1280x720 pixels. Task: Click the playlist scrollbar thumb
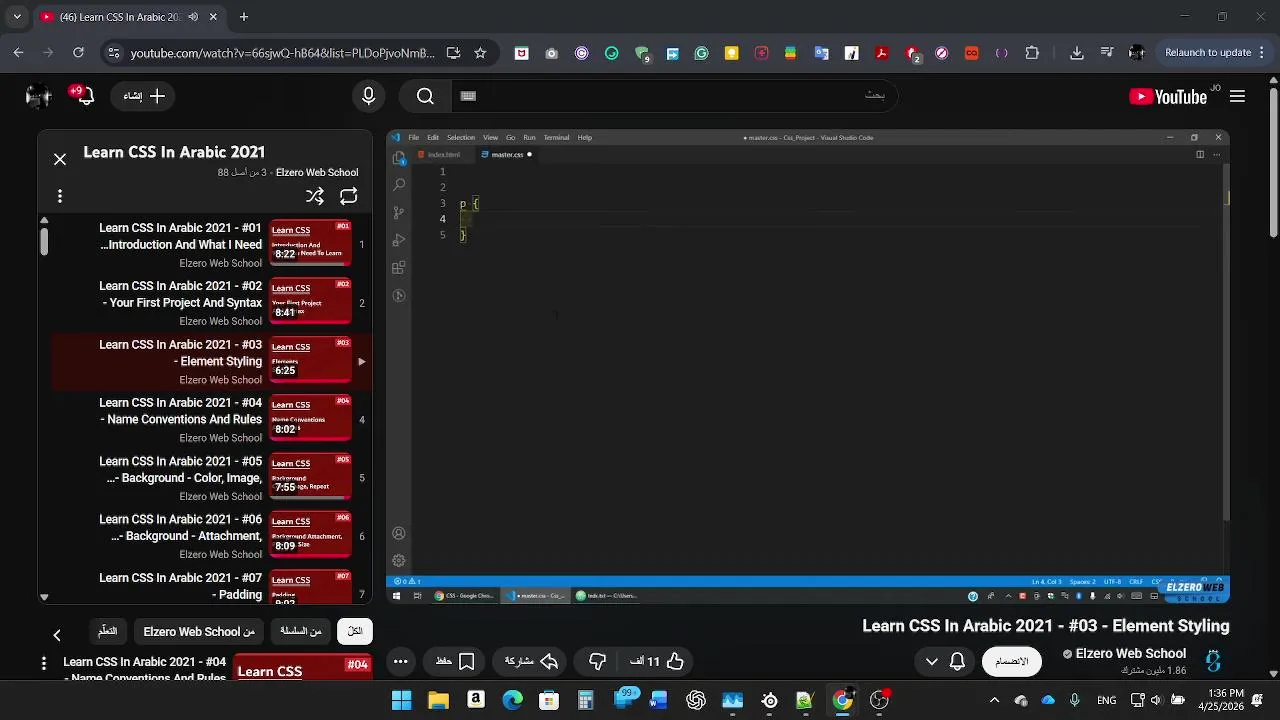coord(44,241)
